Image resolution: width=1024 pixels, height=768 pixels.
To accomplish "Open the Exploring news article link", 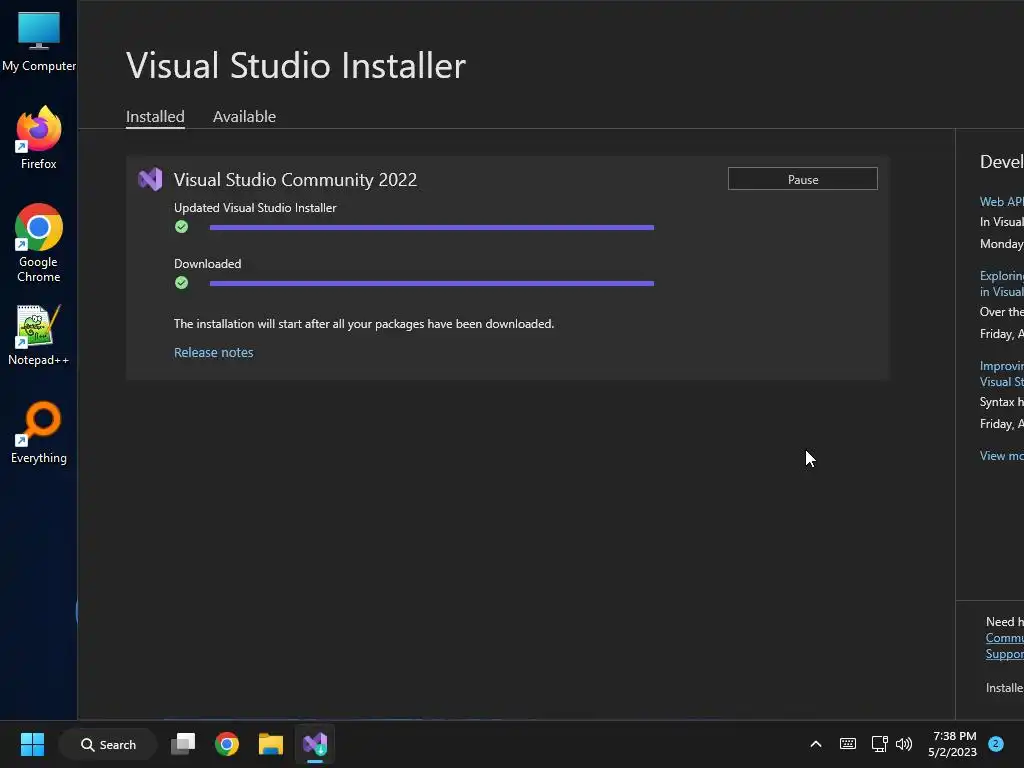I will tap(1001, 283).
